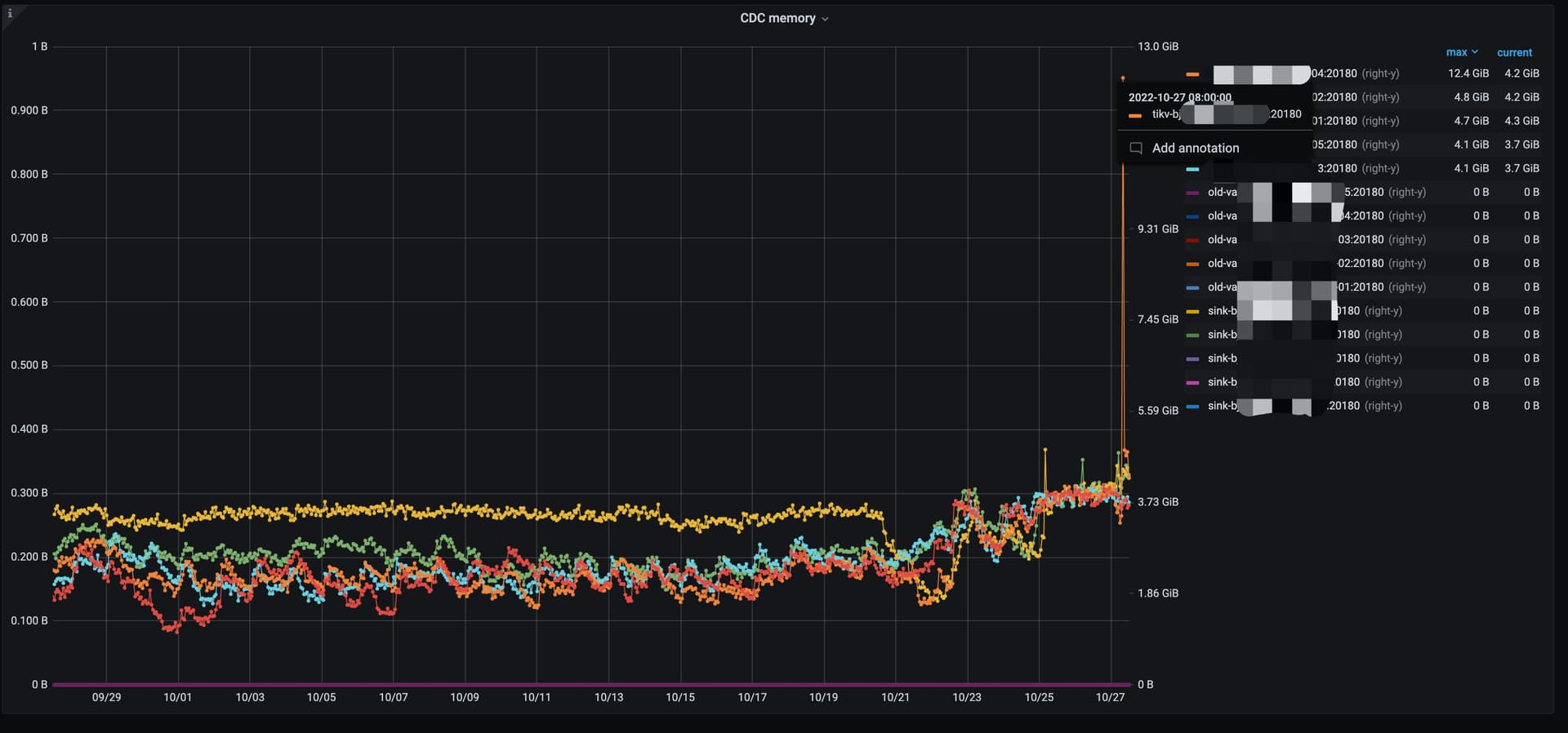Click the speech-bubble icon beside Add annotation
The height and width of the screenshot is (733, 1568).
click(x=1135, y=148)
